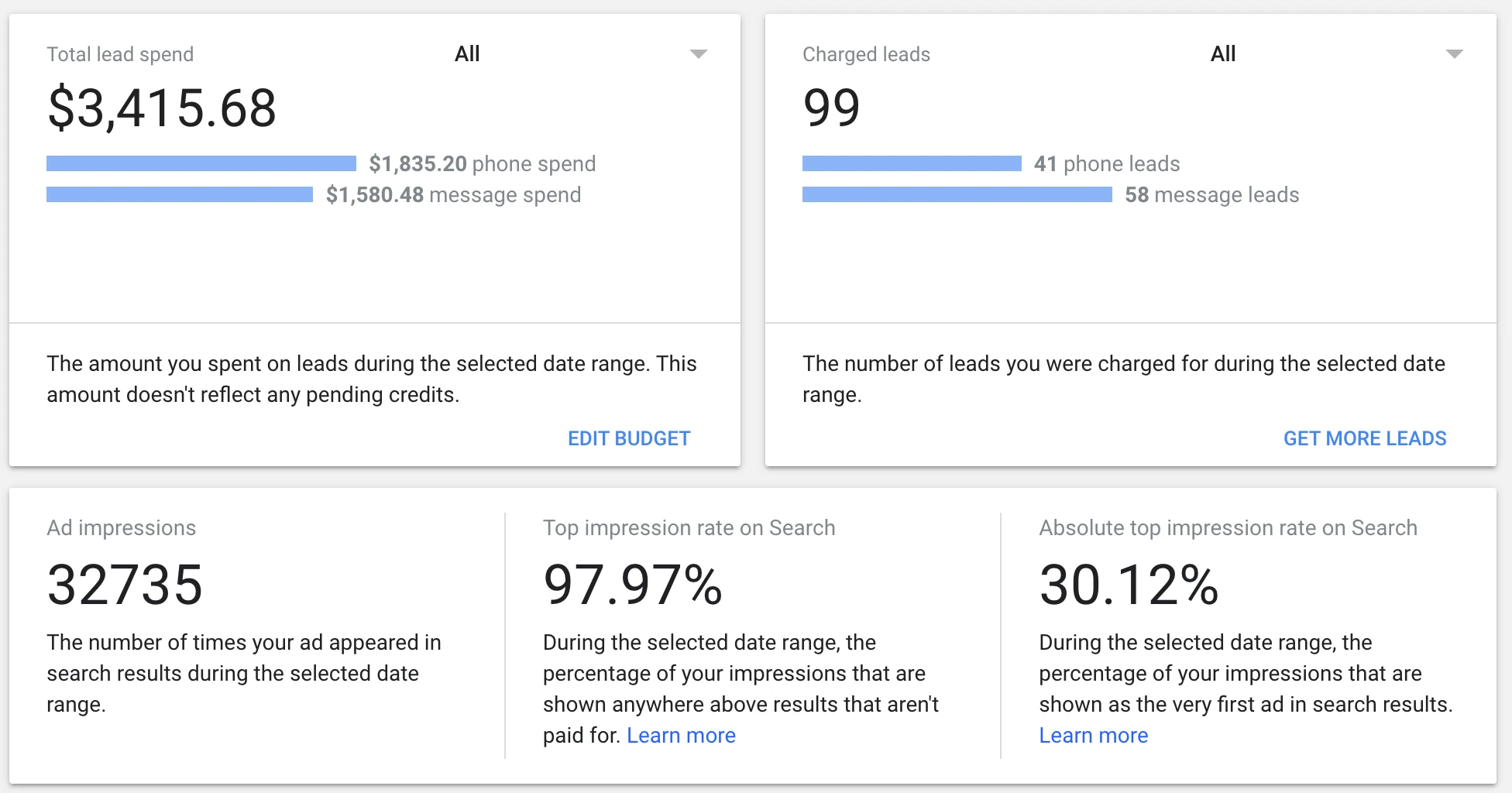Click the 32735 ad impressions number

pos(125,585)
